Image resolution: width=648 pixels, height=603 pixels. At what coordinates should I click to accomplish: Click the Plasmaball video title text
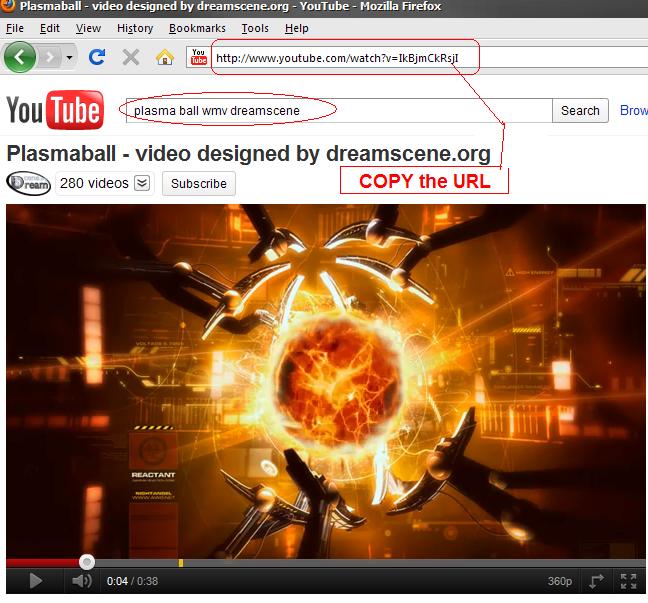248,154
